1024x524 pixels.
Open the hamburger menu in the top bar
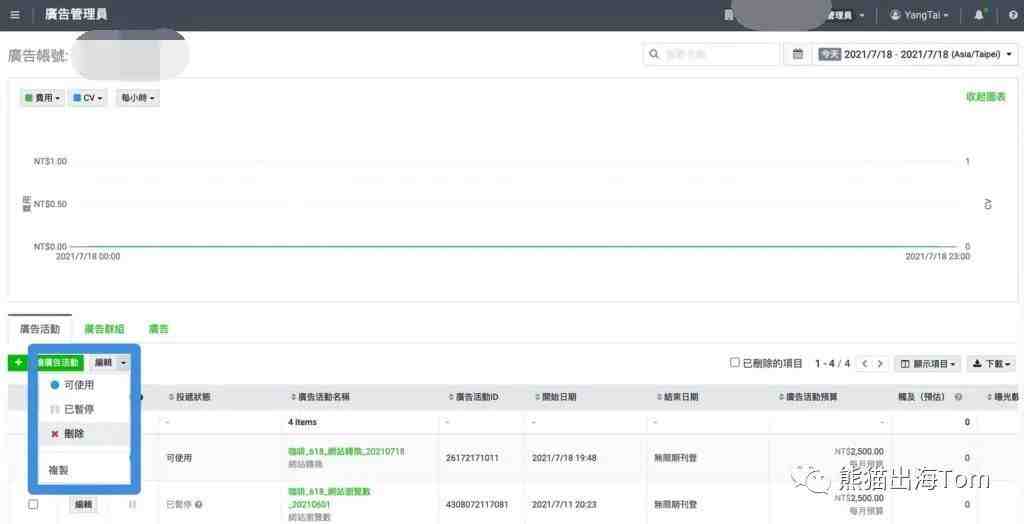15,14
